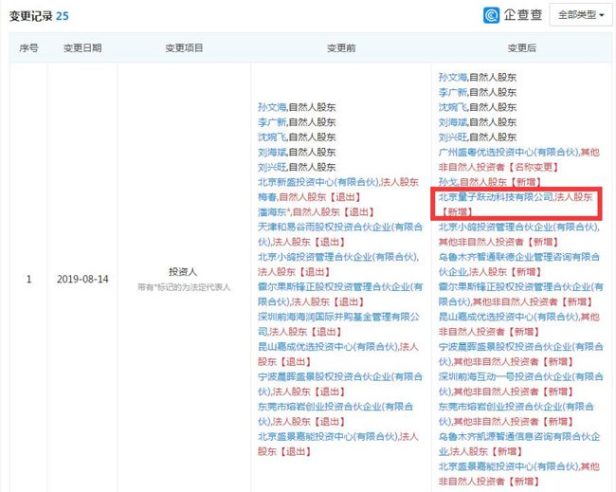Open 沈婉飞 link in 变更后 column

coord(453,107)
